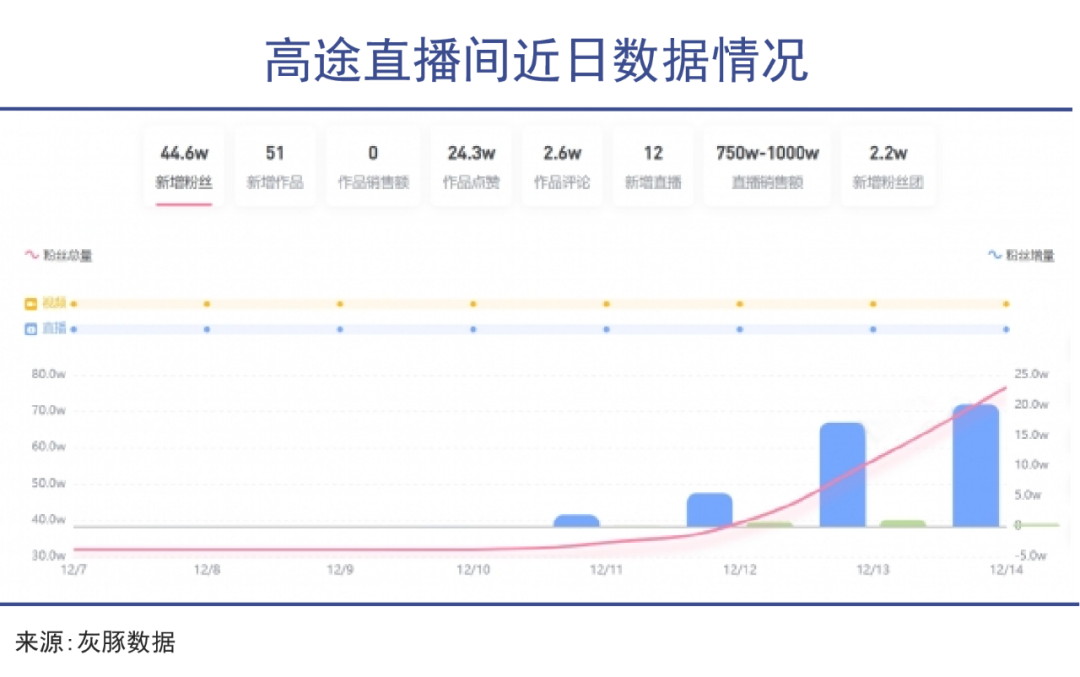This screenshot has width=1080, height=677.
Task: Select a blue live dot on 12/11
Action: [x=604, y=328]
